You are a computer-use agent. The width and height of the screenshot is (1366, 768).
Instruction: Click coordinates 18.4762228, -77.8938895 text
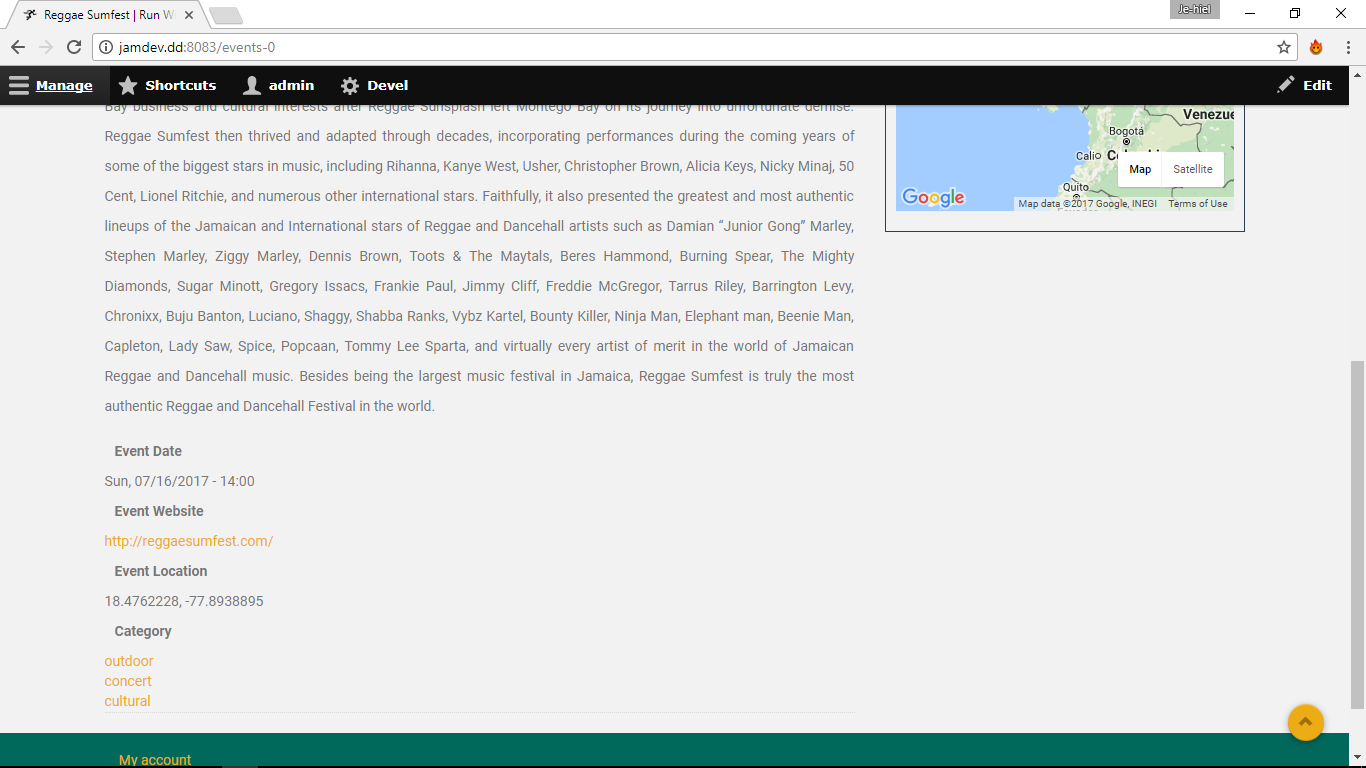coord(184,601)
